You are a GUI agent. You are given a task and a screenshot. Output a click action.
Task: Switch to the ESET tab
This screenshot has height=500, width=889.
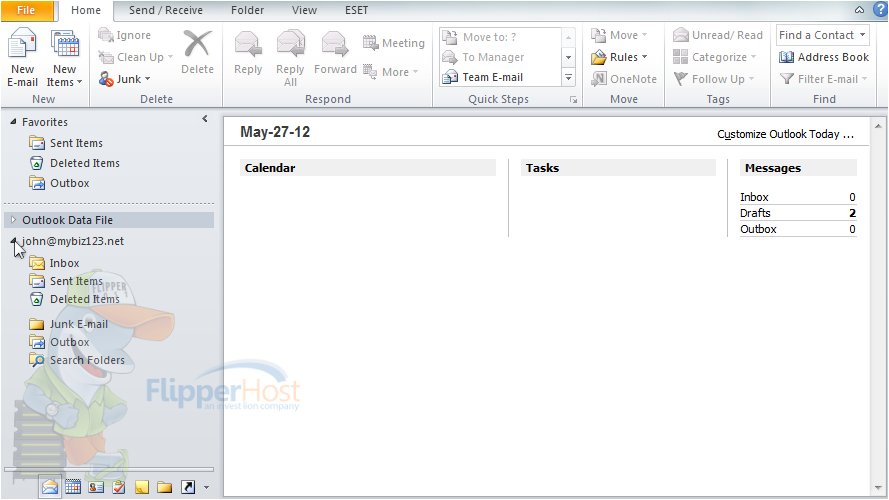(357, 10)
